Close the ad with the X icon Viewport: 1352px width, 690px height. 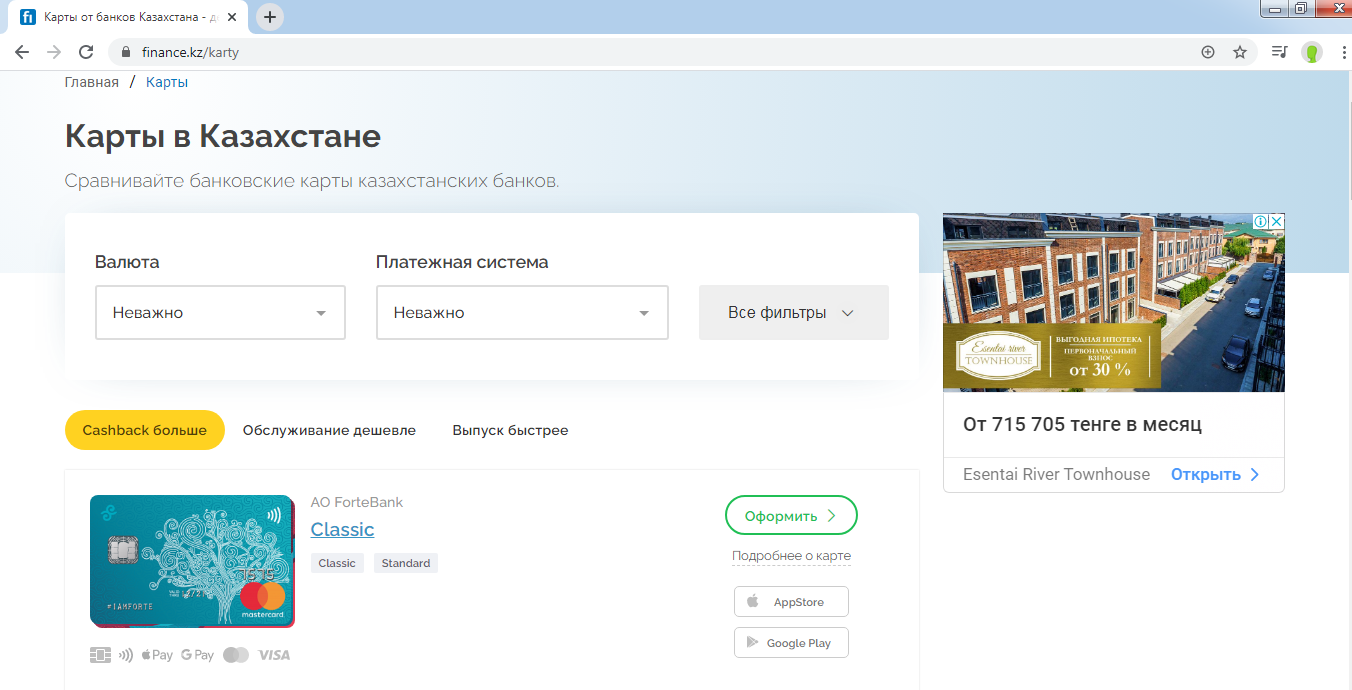pyautogui.click(x=1277, y=221)
